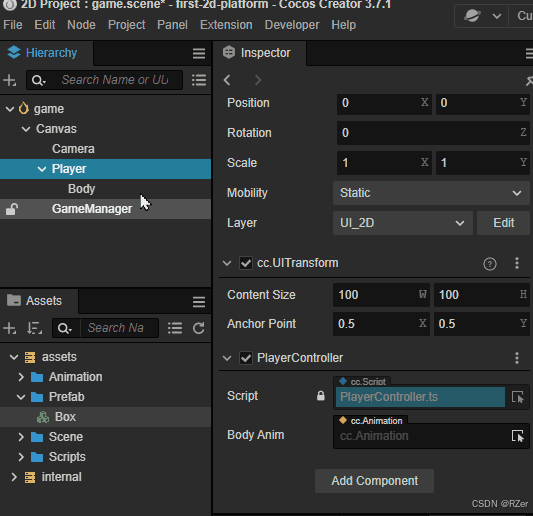Open the PlayerController three-dot menu
The image size is (533, 516).
(x=517, y=358)
